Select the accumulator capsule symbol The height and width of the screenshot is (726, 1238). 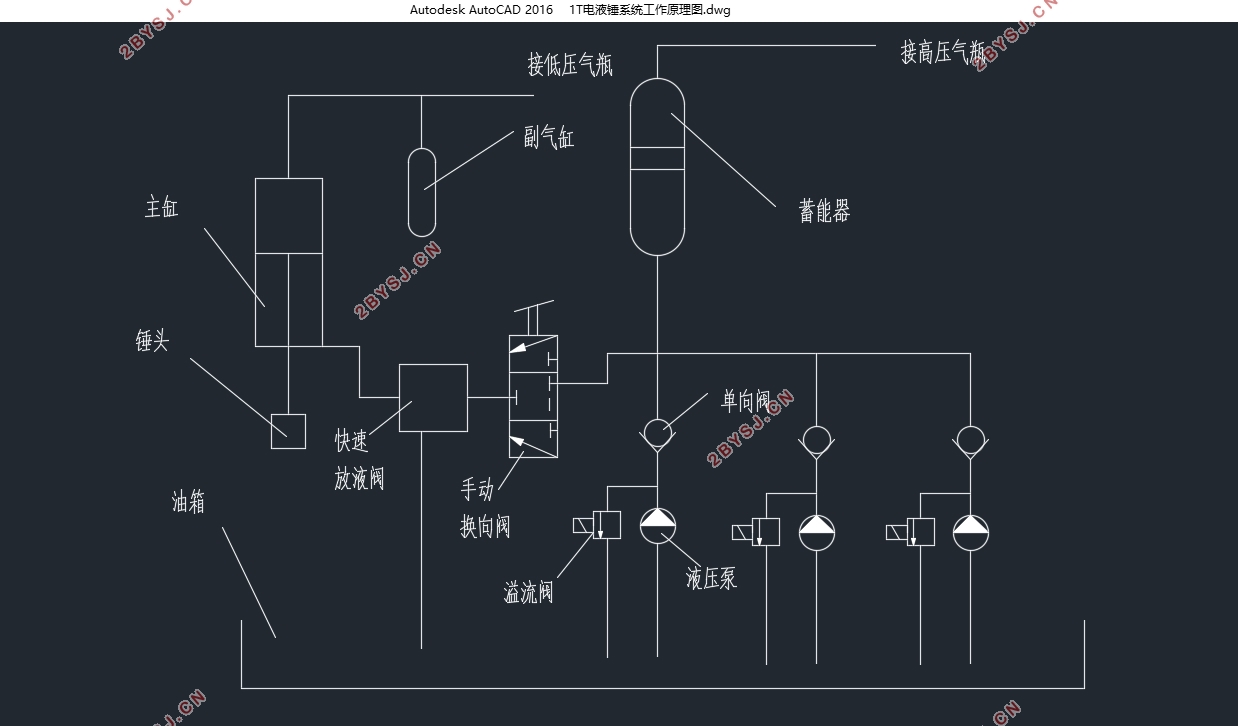coord(657,167)
